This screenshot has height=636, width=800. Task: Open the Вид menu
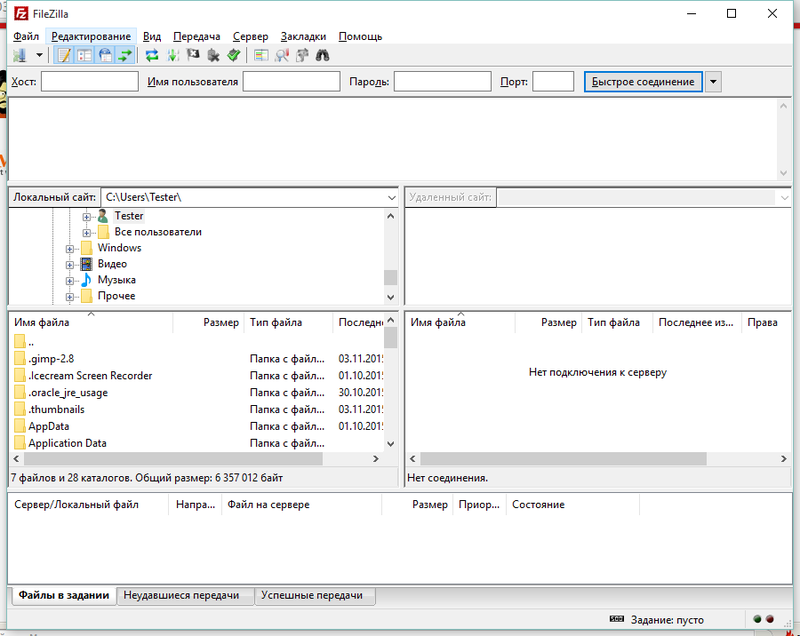coord(152,36)
